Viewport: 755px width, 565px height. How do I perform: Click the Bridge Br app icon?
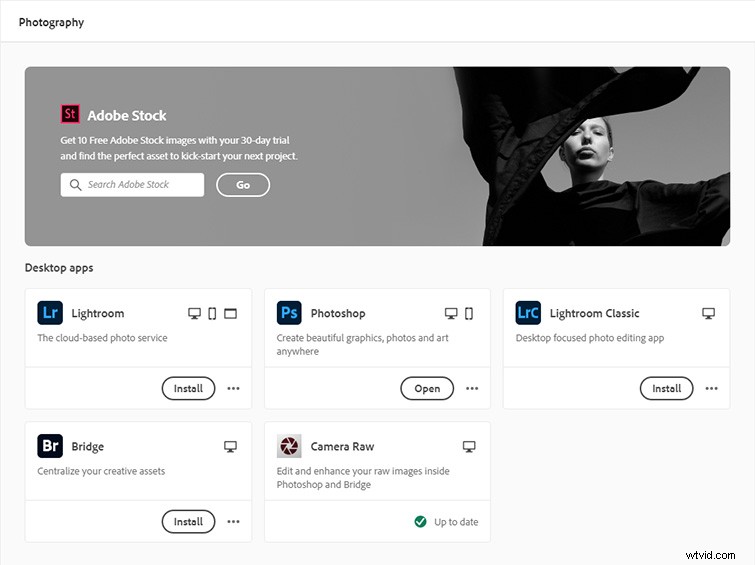pyautogui.click(x=50, y=446)
